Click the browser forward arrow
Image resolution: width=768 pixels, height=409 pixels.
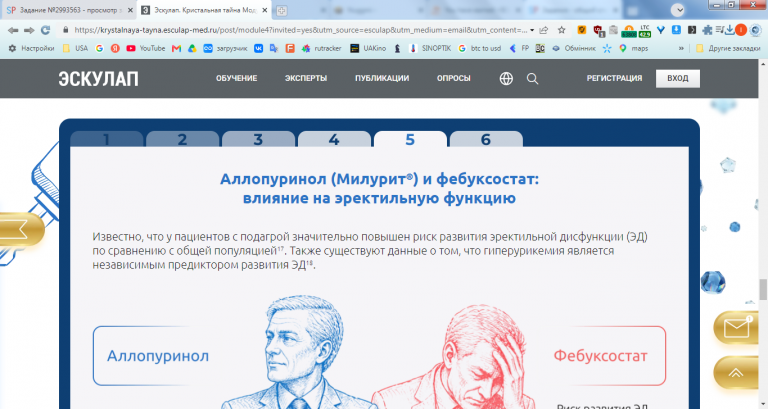(x=29, y=30)
